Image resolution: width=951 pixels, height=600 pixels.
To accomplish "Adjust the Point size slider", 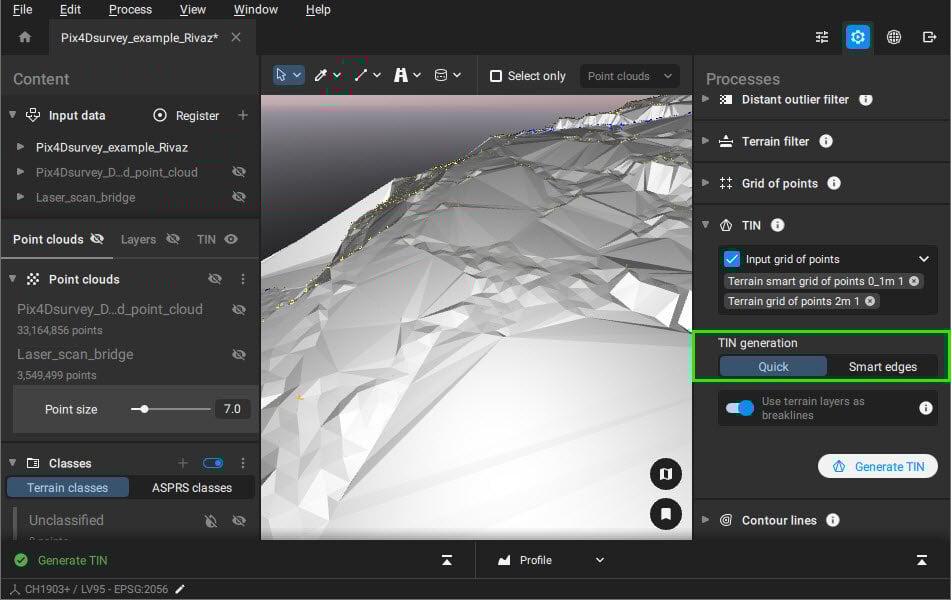I will pyautogui.click(x=146, y=409).
